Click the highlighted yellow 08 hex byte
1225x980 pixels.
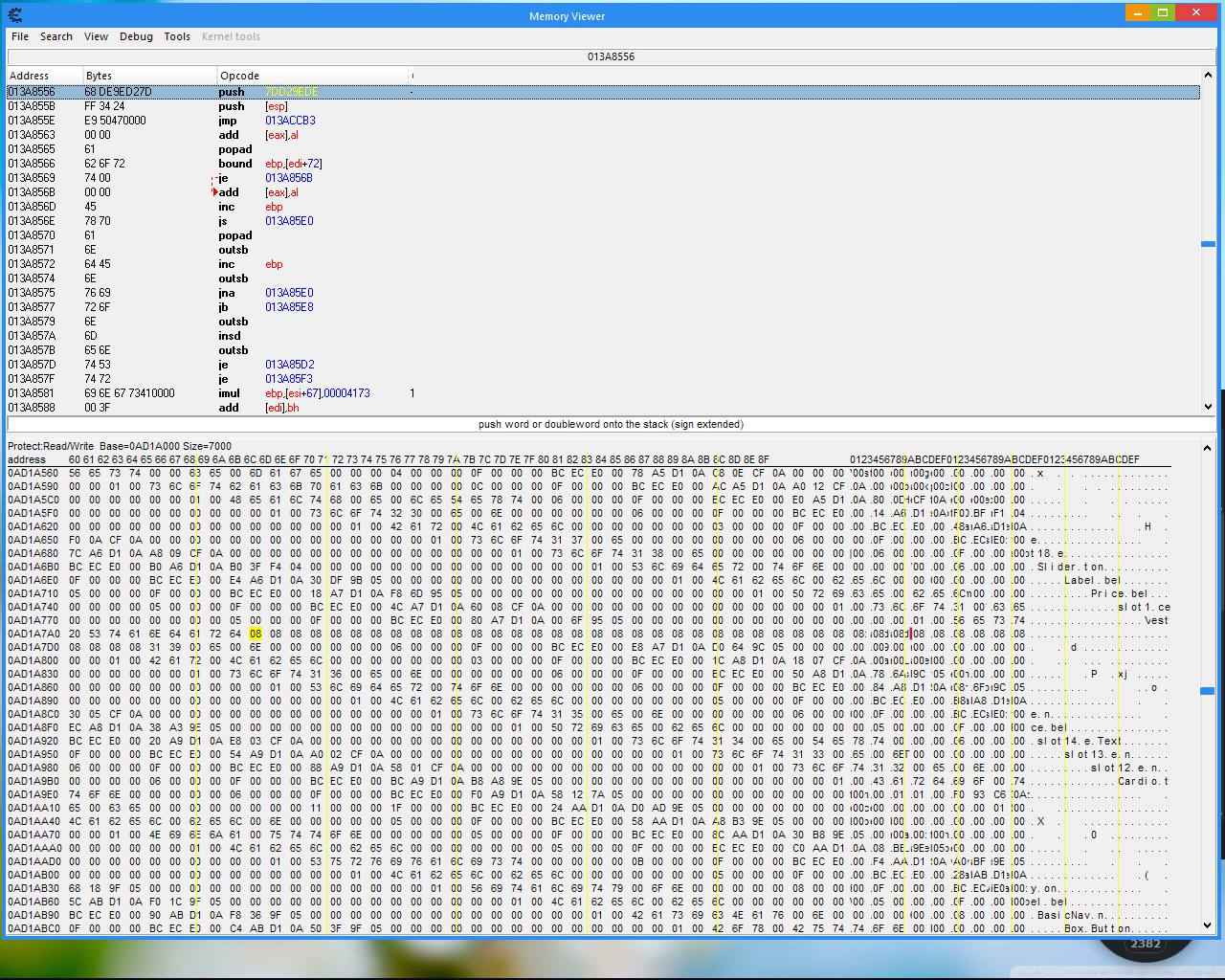click(x=256, y=634)
